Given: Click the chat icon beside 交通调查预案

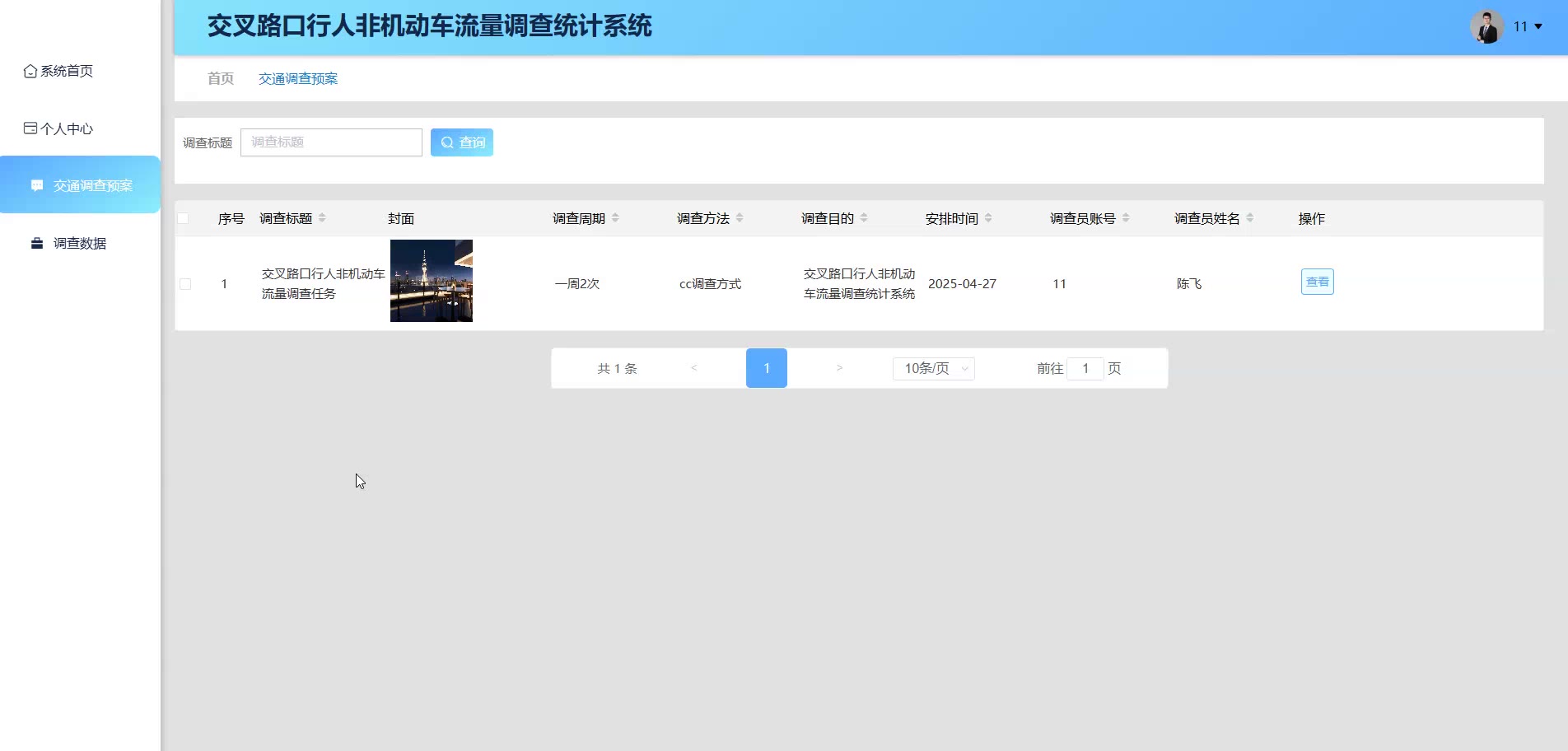Looking at the screenshot, I should pyautogui.click(x=37, y=185).
